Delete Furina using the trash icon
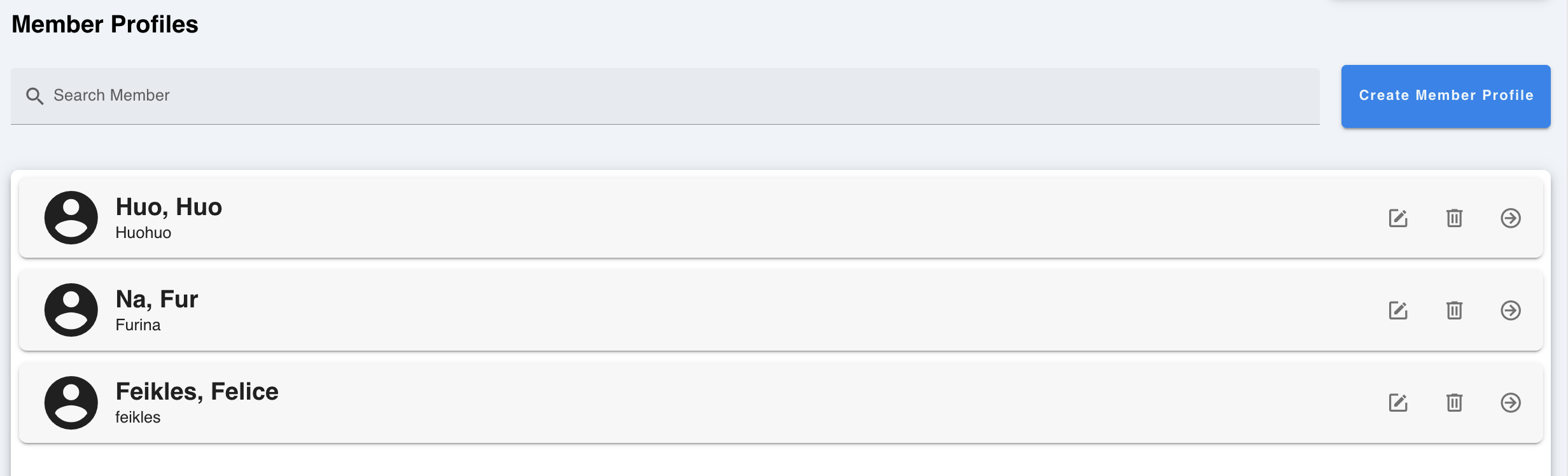The image size is (1568, 476). coord(1454,311)
